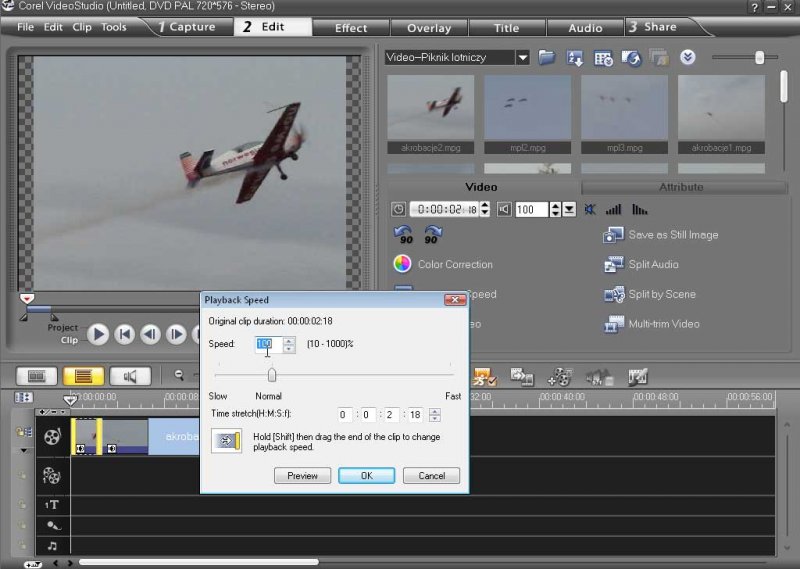Image resolution: width=800 pixels, height=569 pixels.
Task: Expand the clip volume dropdown arrow
Action: point(568,209)
